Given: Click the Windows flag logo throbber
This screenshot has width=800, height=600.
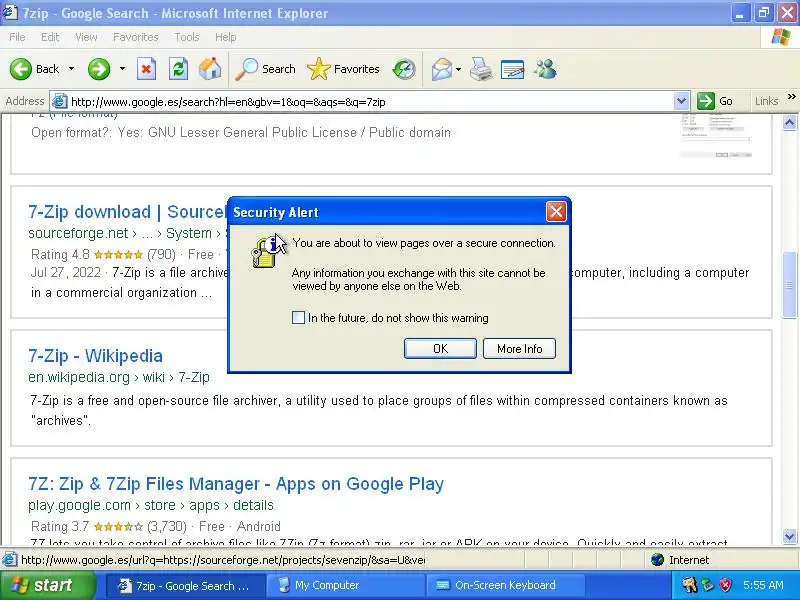Looking at the screenshot, I should [781, 38].
